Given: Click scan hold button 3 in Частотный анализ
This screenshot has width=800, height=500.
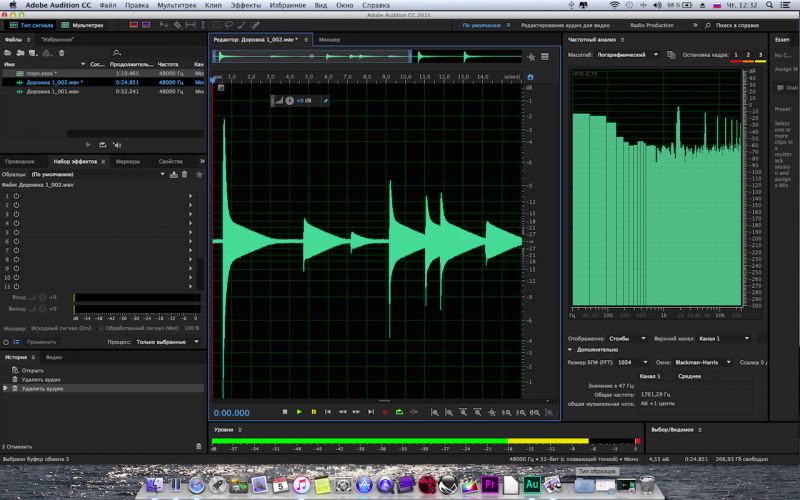Looking at the screenshot, I should (x=760, y=55).
